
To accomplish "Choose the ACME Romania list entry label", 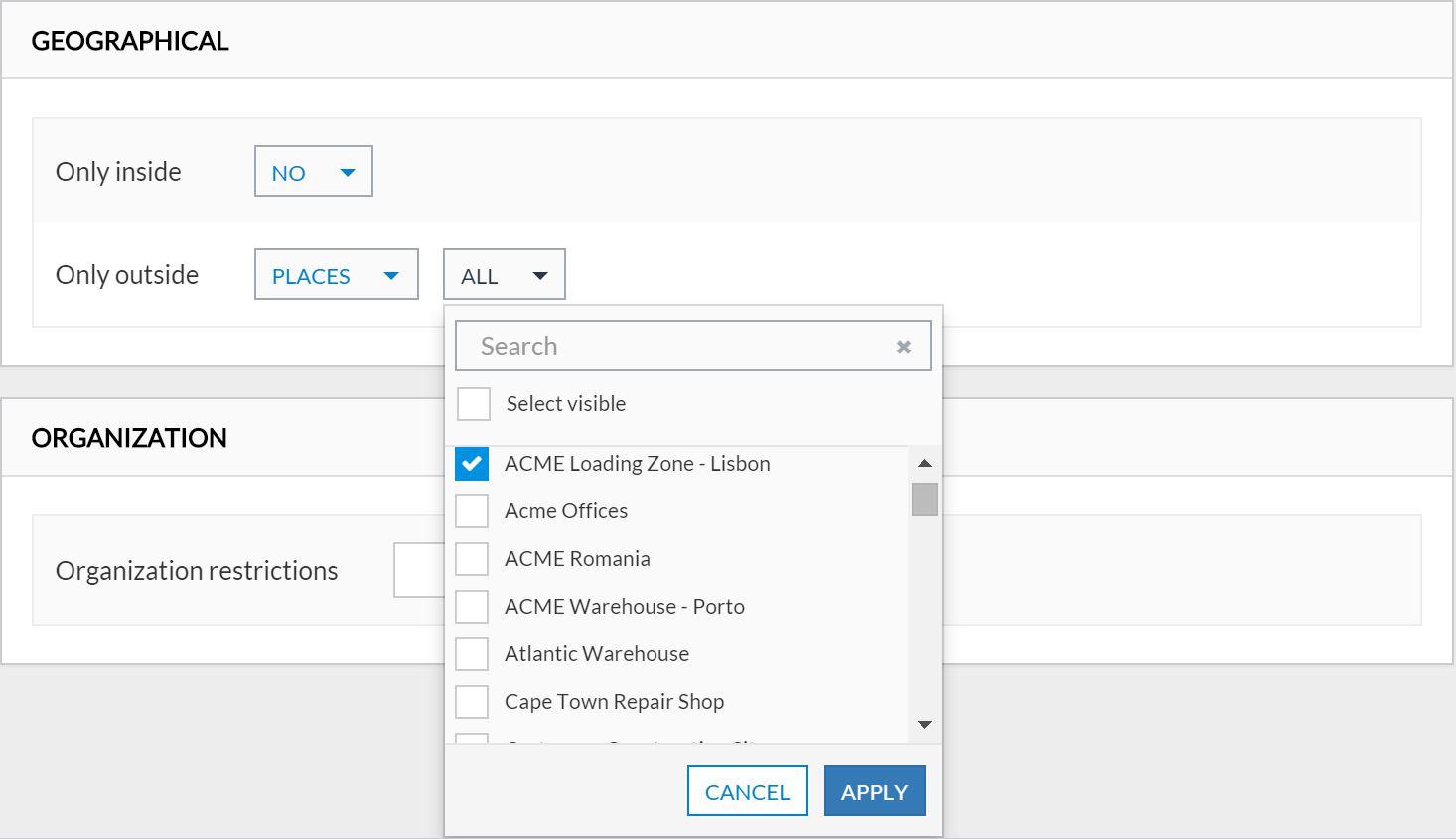I will click(577, 559).
